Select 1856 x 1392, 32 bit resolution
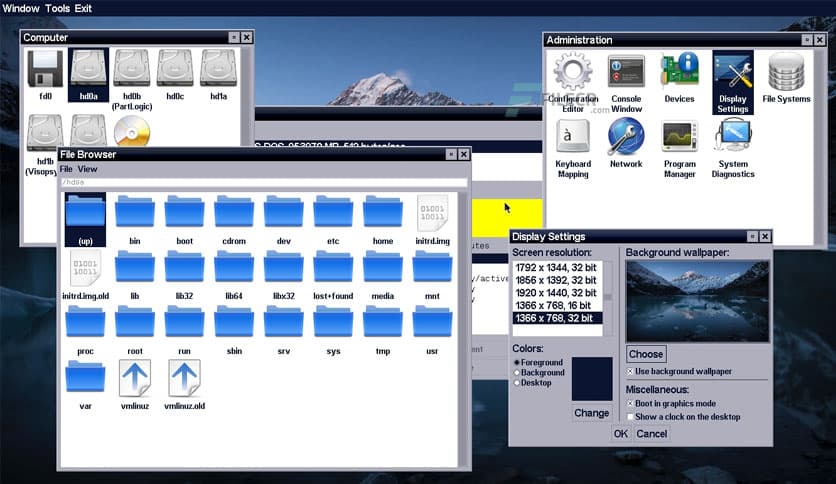The width and height of the screenshot is (836, 484). coord(556,280)
